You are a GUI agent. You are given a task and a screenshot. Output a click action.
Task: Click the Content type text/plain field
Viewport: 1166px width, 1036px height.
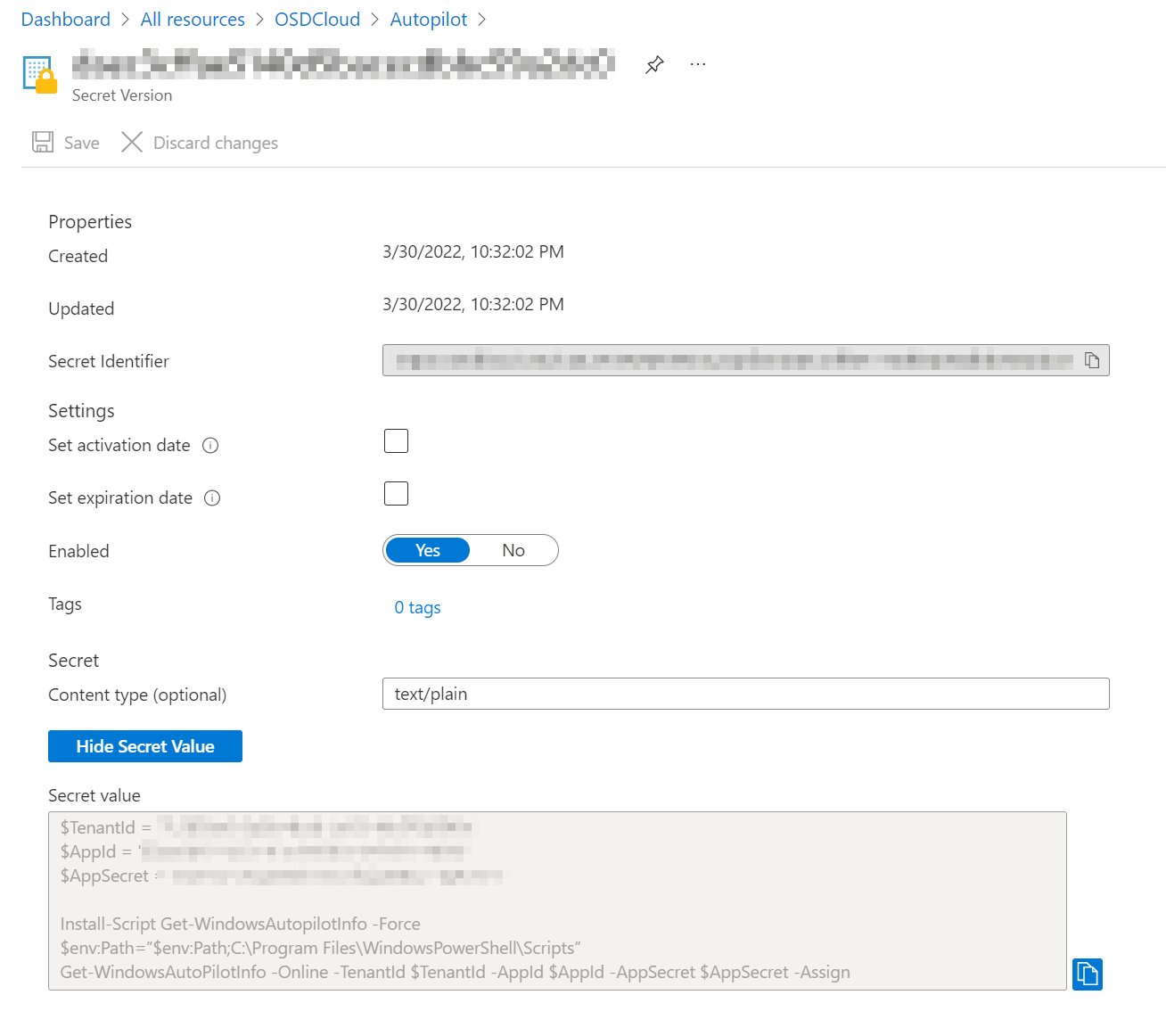click(746, 694)
